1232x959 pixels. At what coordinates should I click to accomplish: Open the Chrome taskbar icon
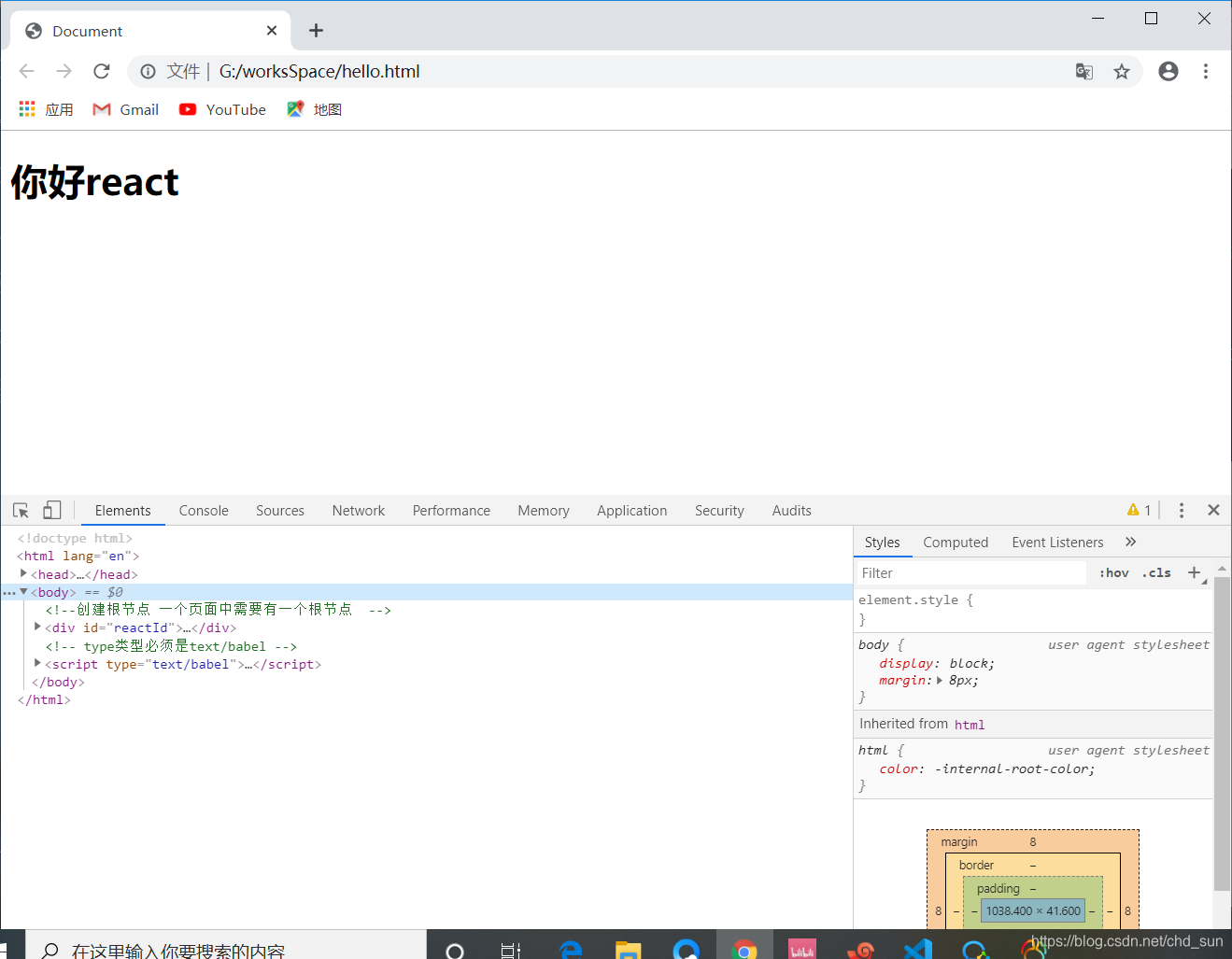744,950
